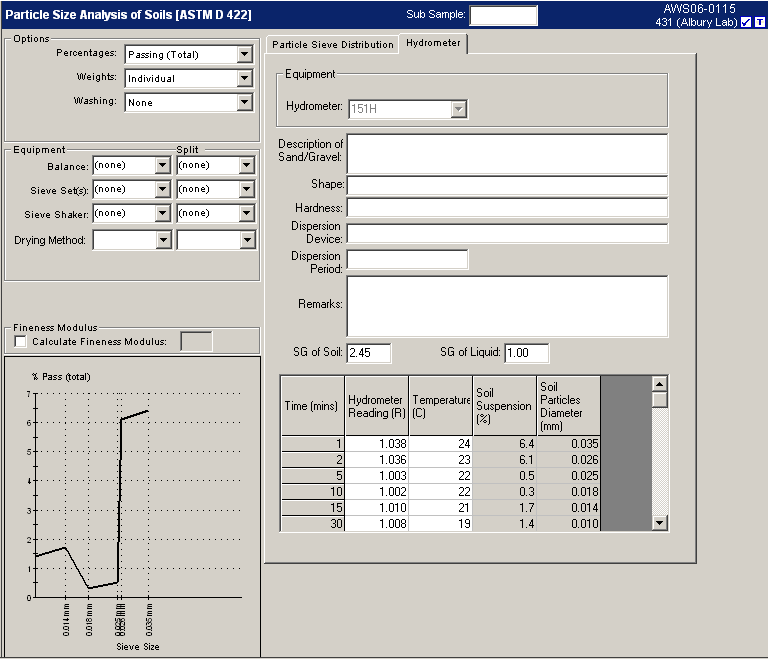Open the Drying Method dropdown

(163, 240)
